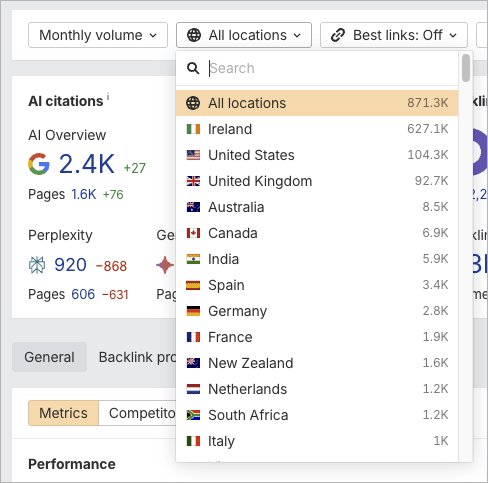Pick Australia from the location list

317,207
